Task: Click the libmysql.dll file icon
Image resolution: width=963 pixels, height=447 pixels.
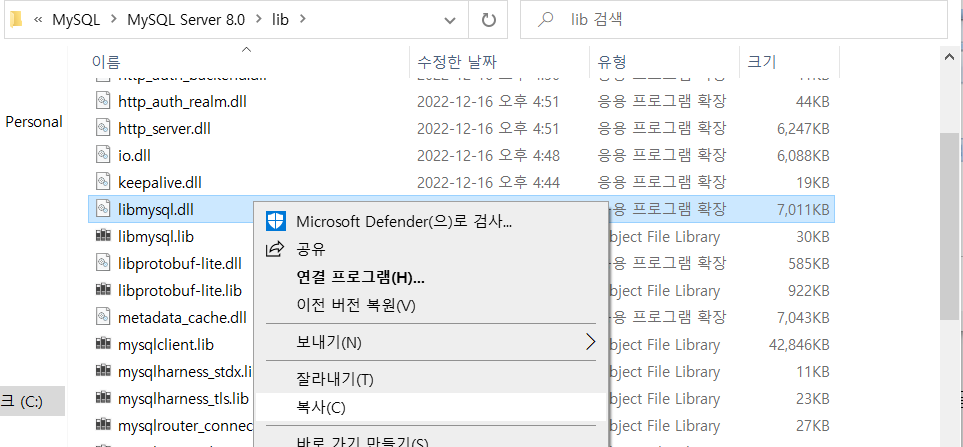Action: pyautogui.click(x=103, y=209)
